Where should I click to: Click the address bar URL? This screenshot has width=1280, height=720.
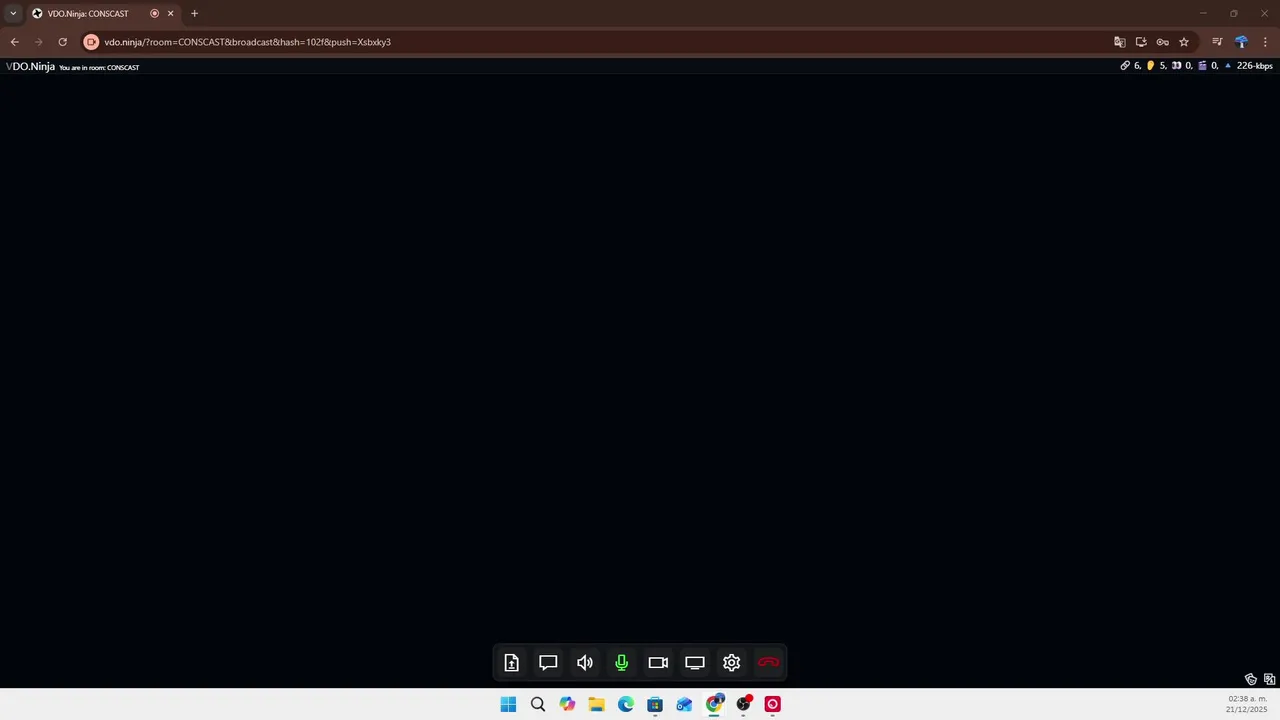pos(247,42)
